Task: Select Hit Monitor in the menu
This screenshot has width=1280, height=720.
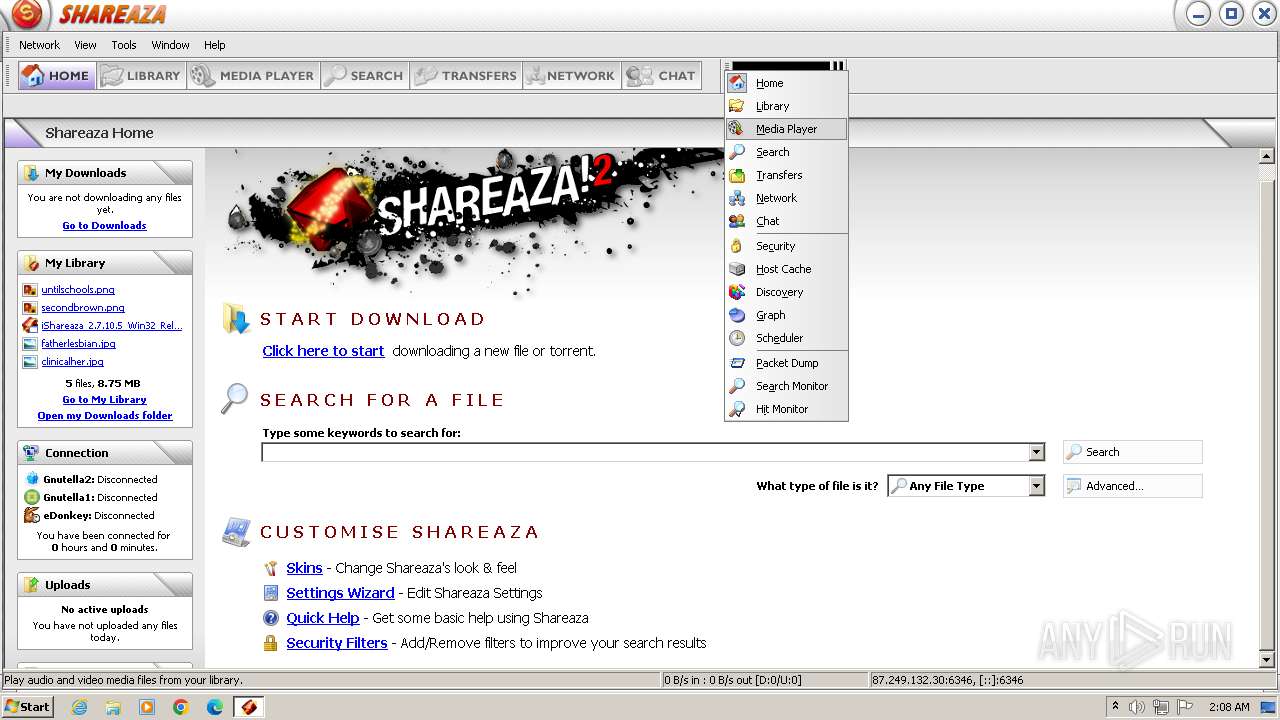Action: [x=786, y=409]
